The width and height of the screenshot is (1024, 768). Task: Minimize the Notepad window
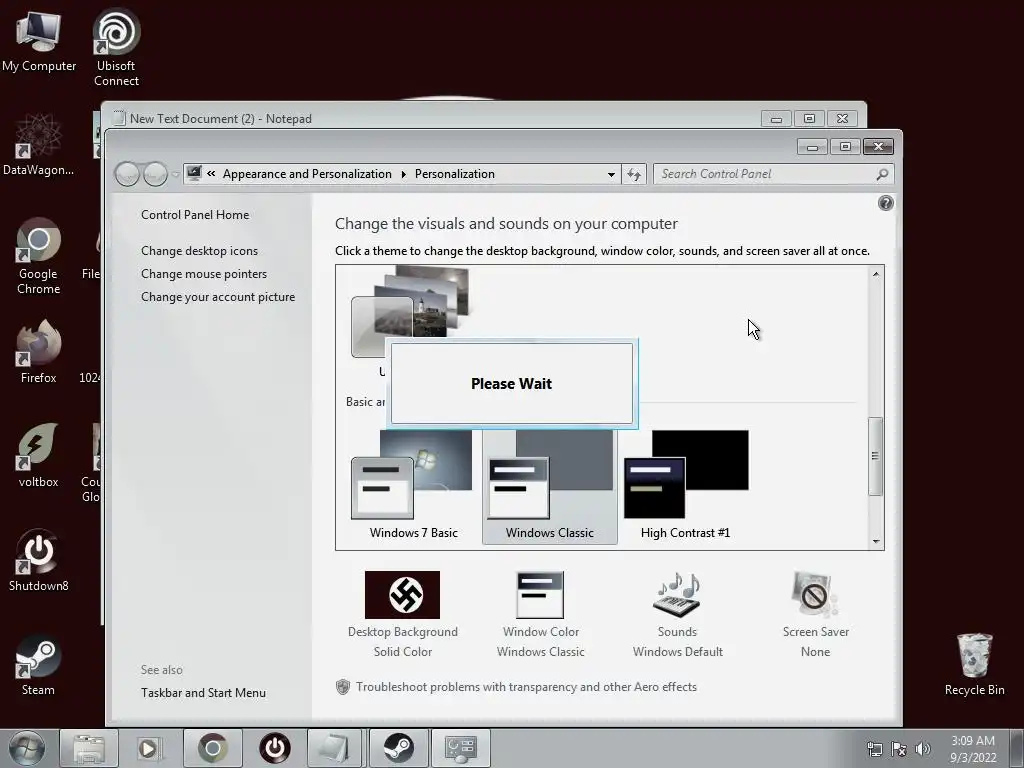[x=776, y=118]
